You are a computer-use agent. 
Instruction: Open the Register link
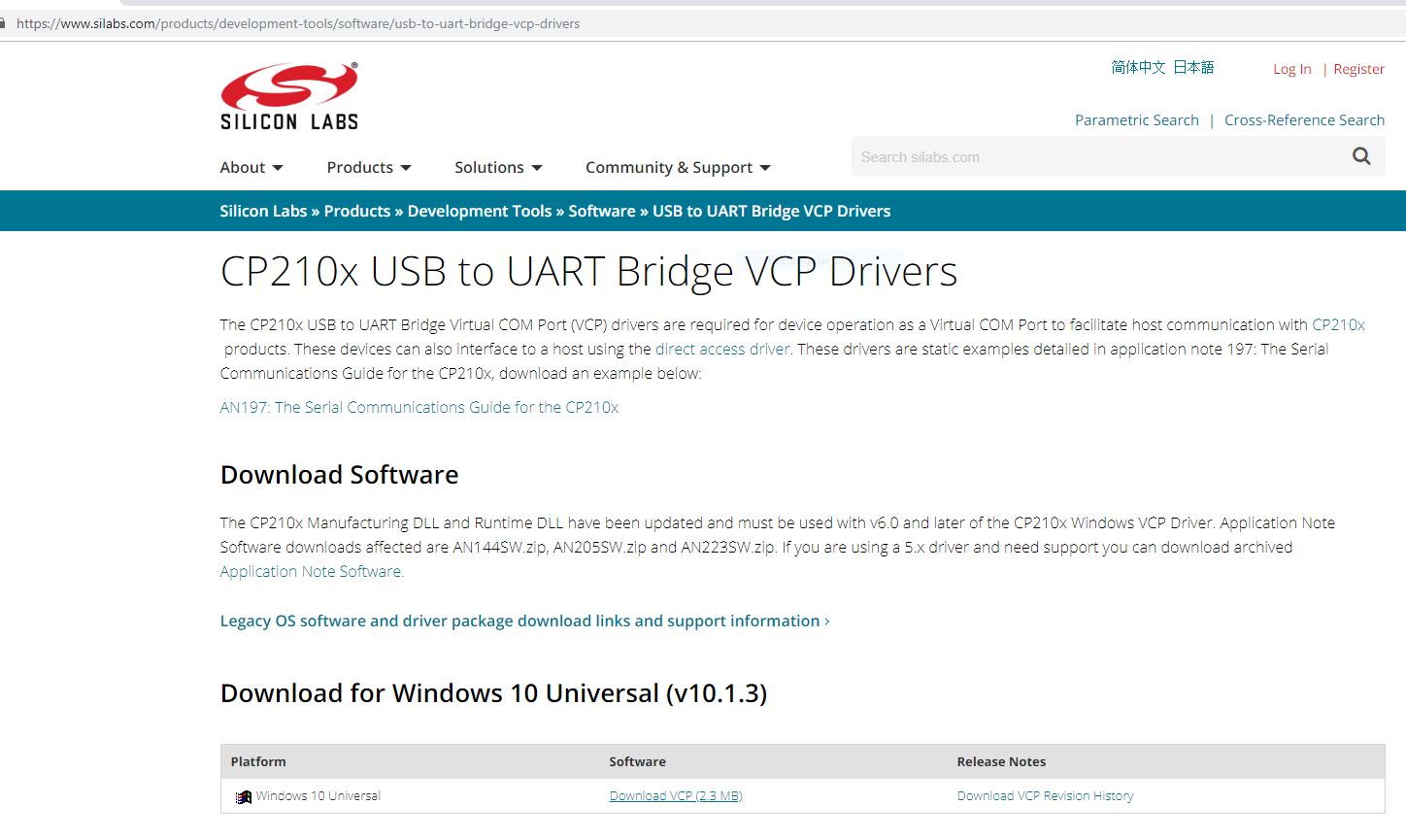click(x=1358, y=69)
